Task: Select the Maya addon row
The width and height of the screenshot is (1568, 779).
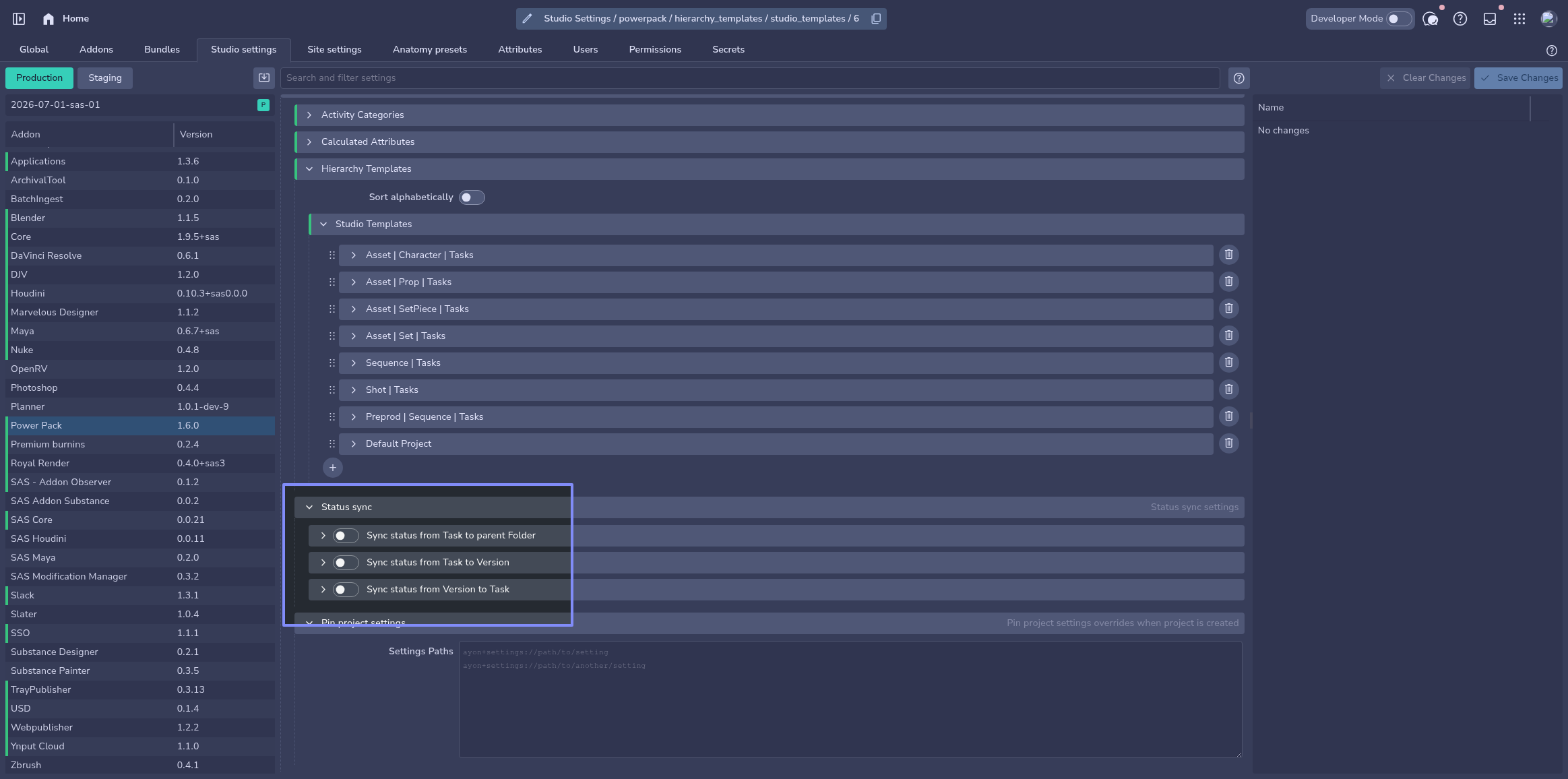Action: tap(140, 332)
